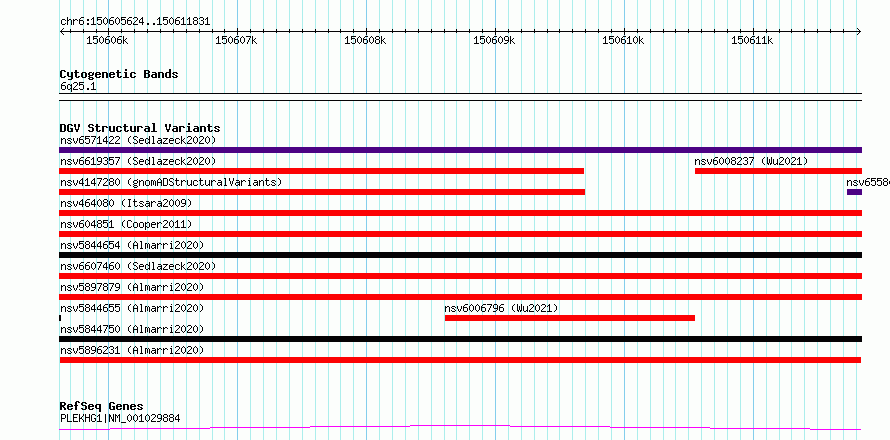Click the red nsv4147280 variant bar

(x=322, y=192)
